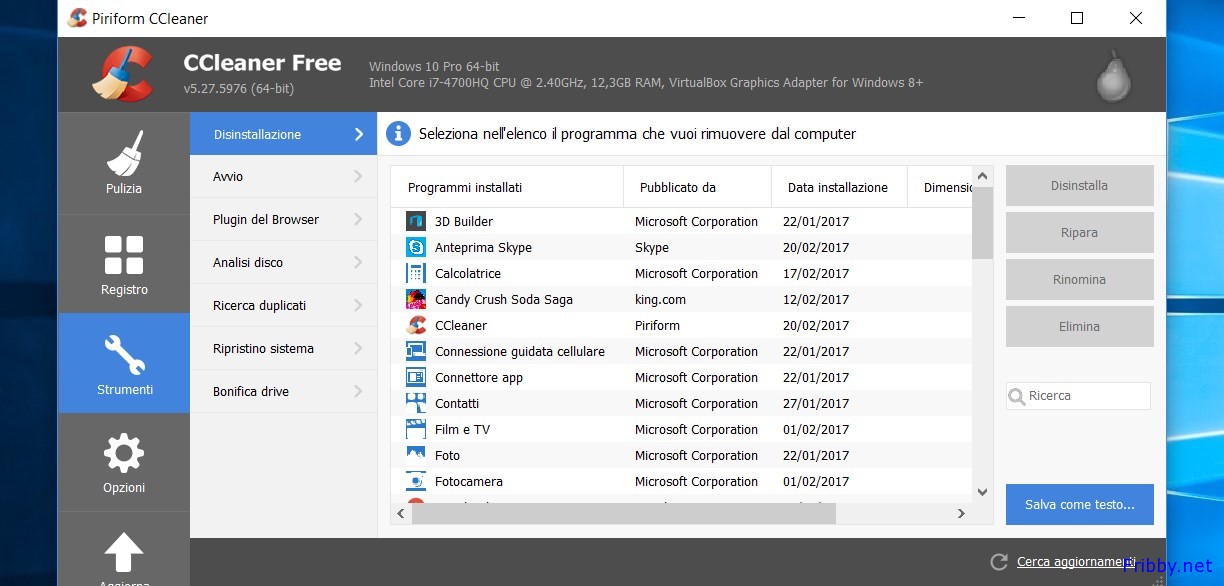
Task: Open the Bonifica drive tab
Action: pyautogui.click(x=283, y=392)
